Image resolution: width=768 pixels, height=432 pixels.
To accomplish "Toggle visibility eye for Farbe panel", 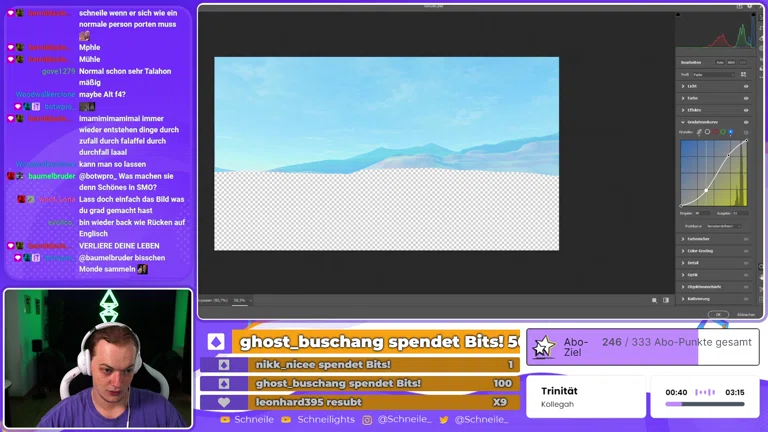I will pyautogui.click(x=746, y=98).
